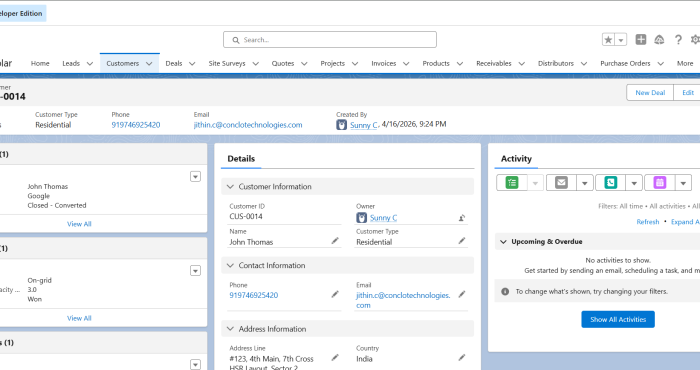
Task: Collapse the Address Information section
Action: click(x=230, y=329)
